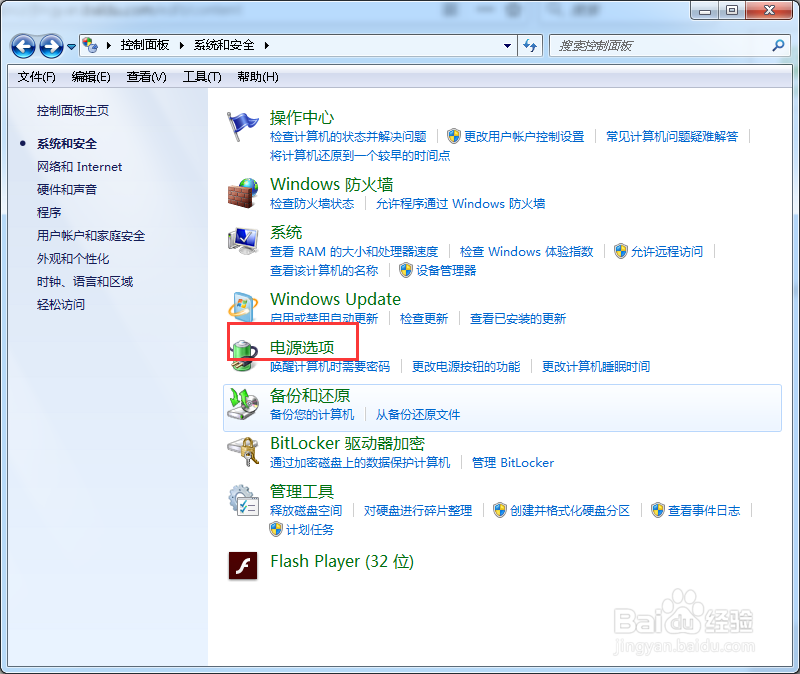
Task: Click 创建并格式化硬盘分区 link
Action: coord(570,510)
